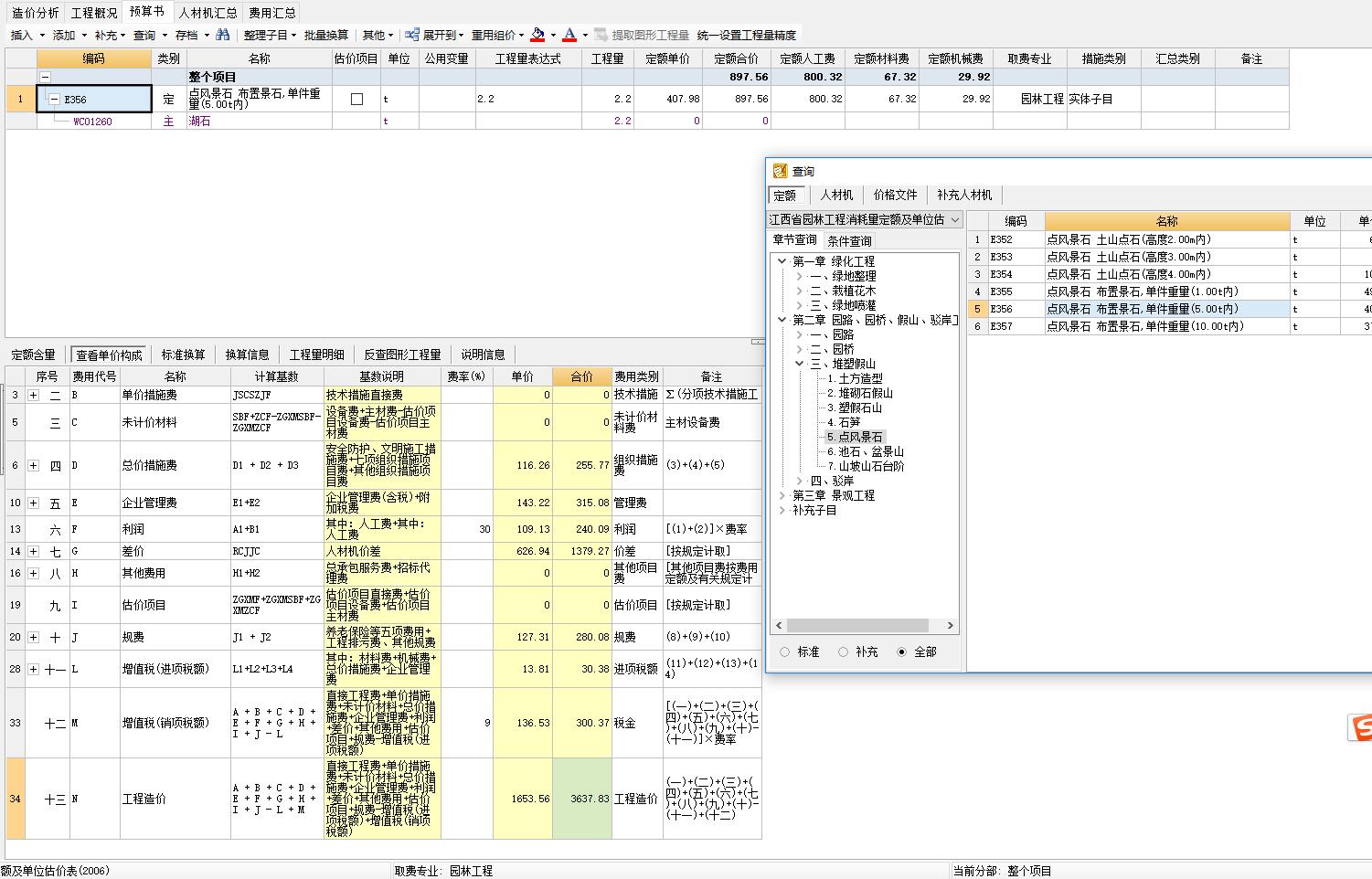Collapse the E356 row expander
The image size is (1372, 879).
coord(54,99)
